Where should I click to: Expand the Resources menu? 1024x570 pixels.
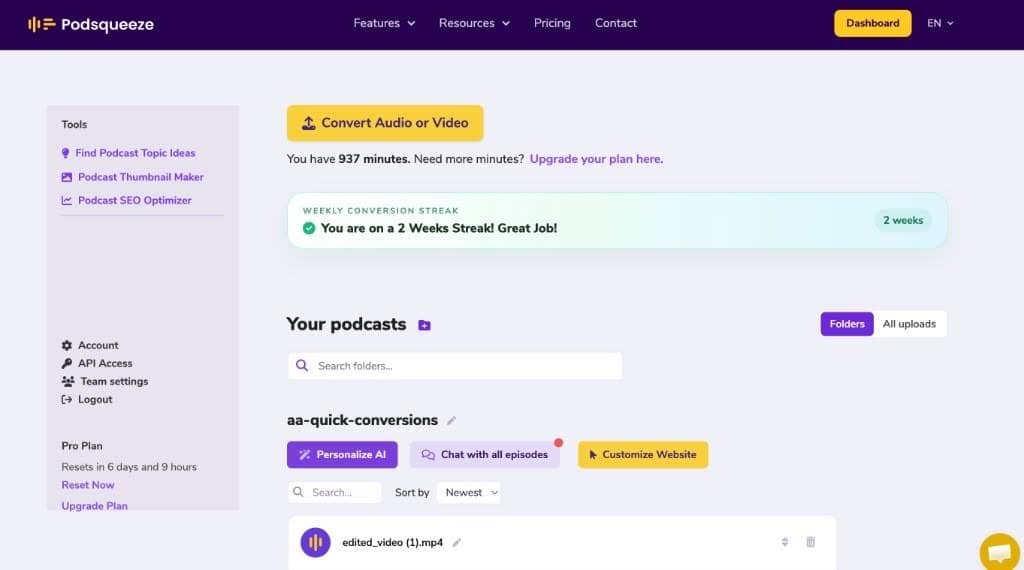pyautogui.click(x=474, y=23)
